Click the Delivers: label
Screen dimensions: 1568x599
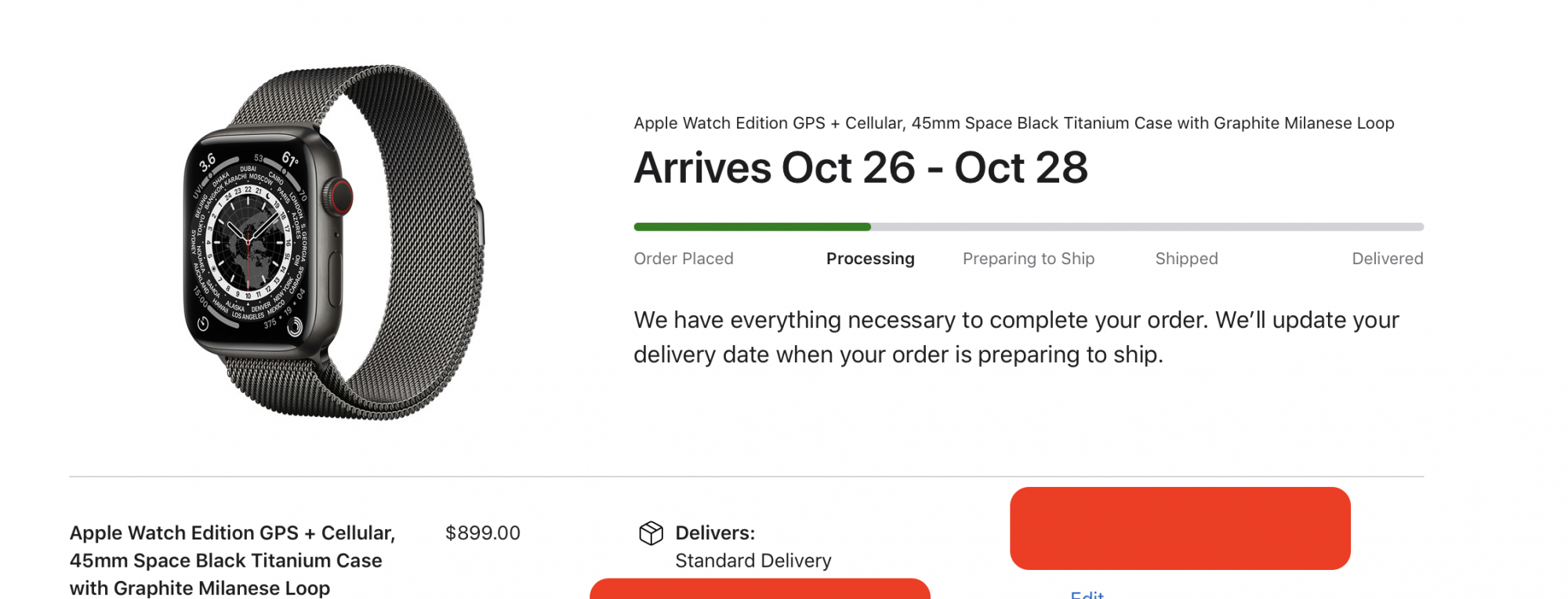point(715,533)
